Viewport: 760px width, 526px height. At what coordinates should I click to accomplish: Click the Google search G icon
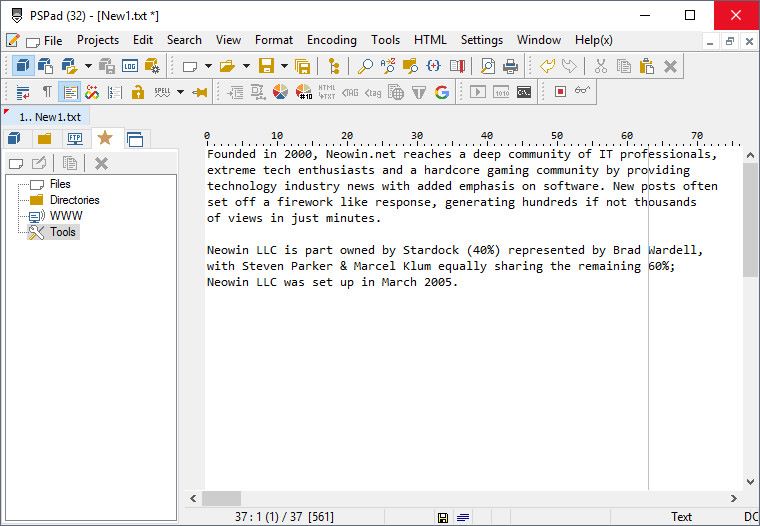[x=442, y=92]
